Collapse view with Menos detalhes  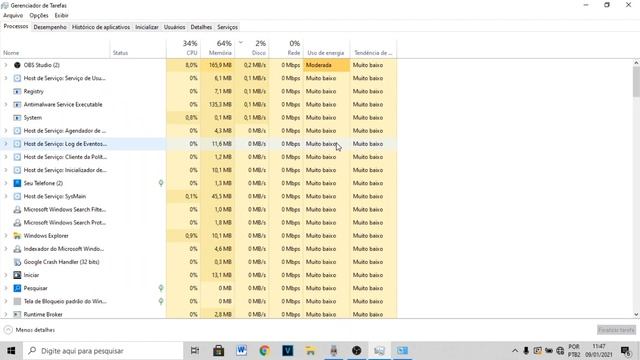[29, 330]
